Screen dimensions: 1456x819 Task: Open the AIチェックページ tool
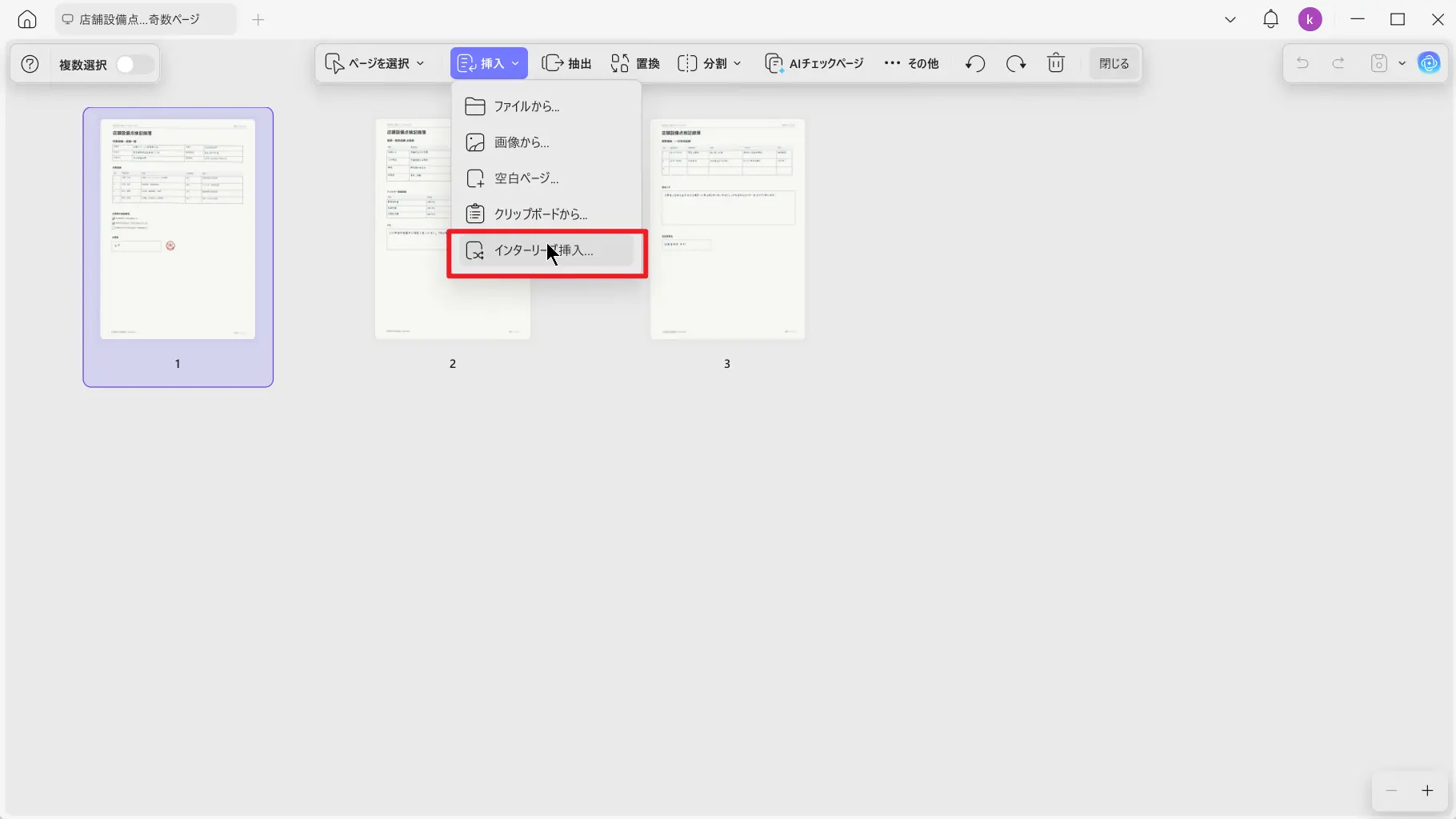(x=814, y=63)
